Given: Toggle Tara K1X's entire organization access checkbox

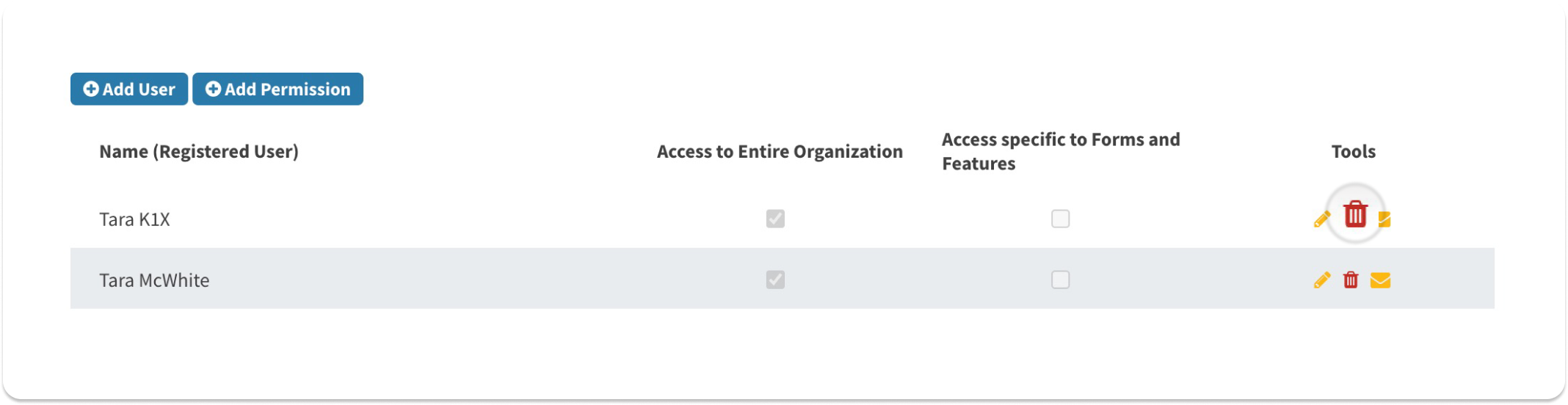Looking at the screenshot, I should [x=775, y=219].
